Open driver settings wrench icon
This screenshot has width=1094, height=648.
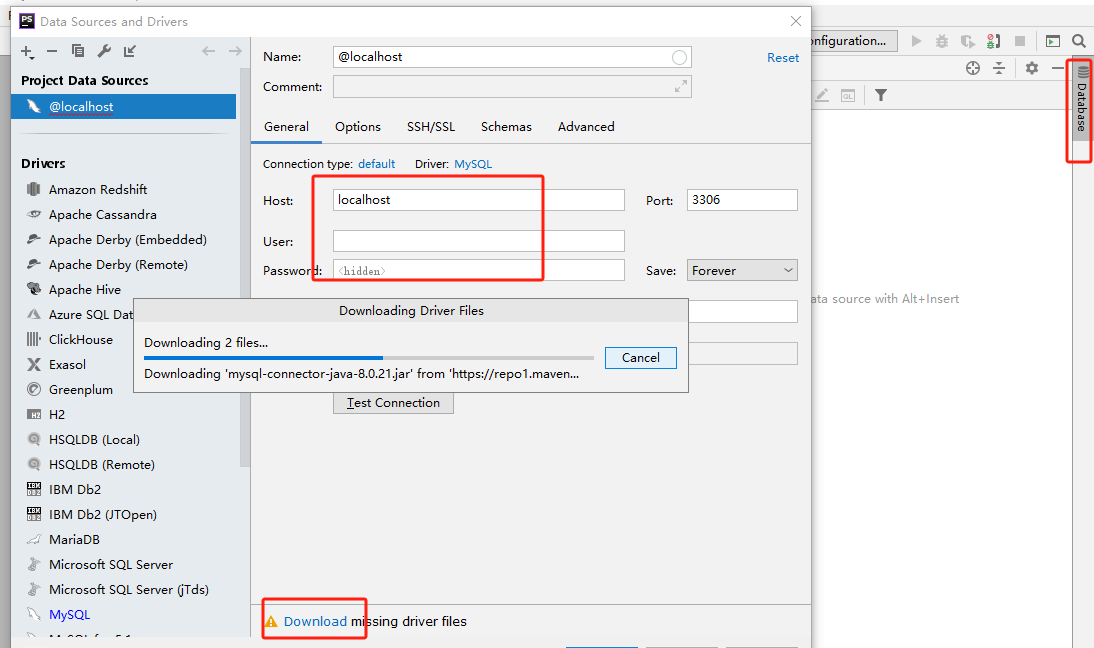(x=104, y=51)
